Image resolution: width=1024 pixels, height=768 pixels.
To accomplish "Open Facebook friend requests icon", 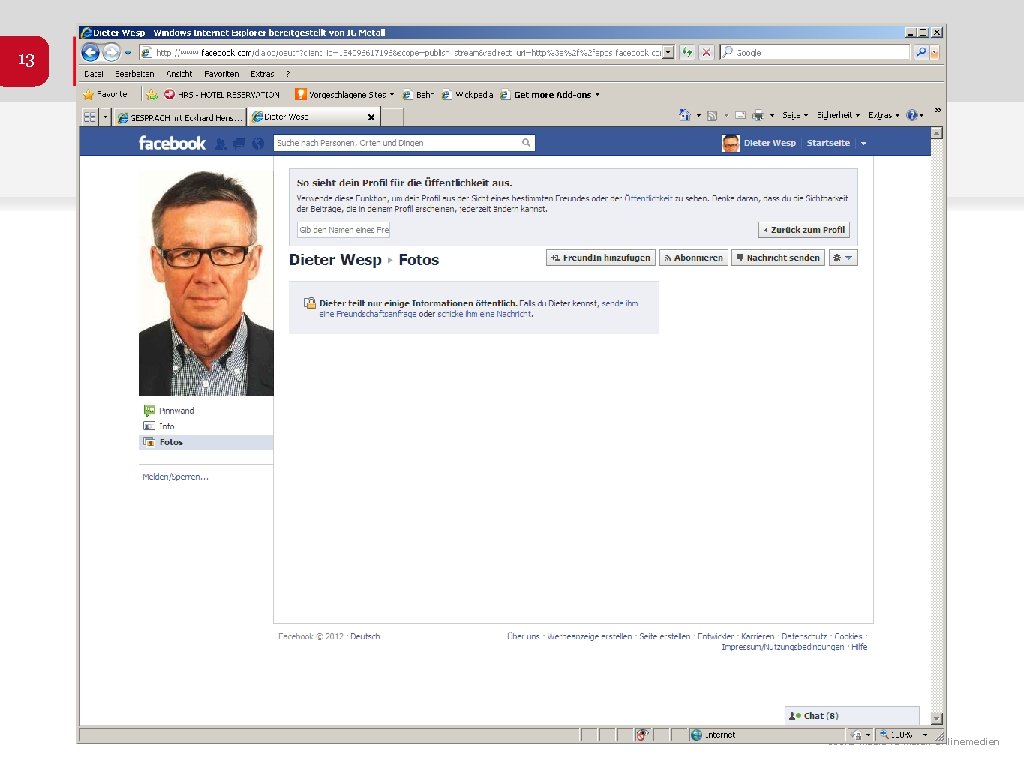I will tap(221, 144).
